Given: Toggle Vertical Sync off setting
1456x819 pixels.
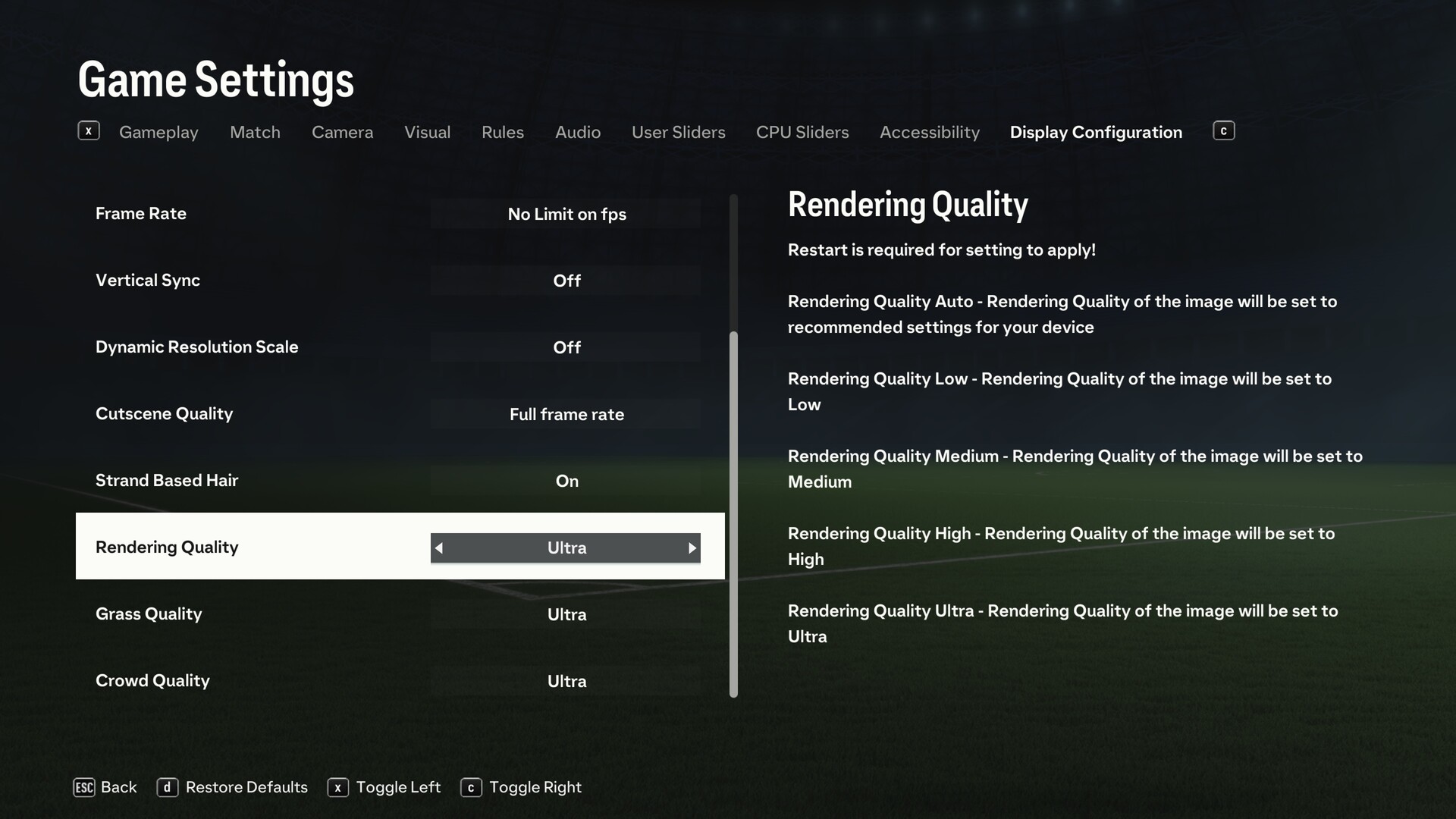Looking at the screenshot, I should tap(566, 279).
